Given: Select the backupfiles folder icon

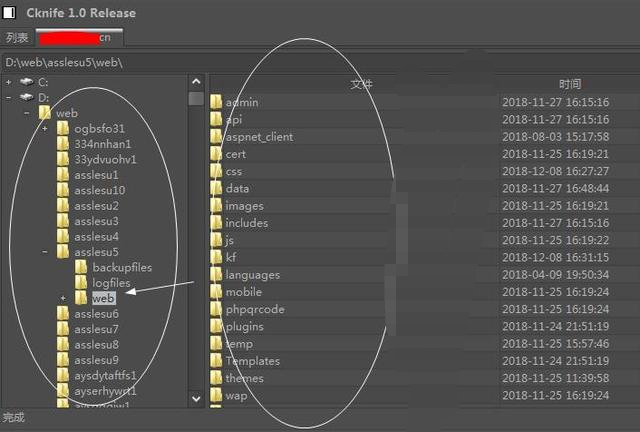Looking at the screenshot, I should (x=81, y=268).
